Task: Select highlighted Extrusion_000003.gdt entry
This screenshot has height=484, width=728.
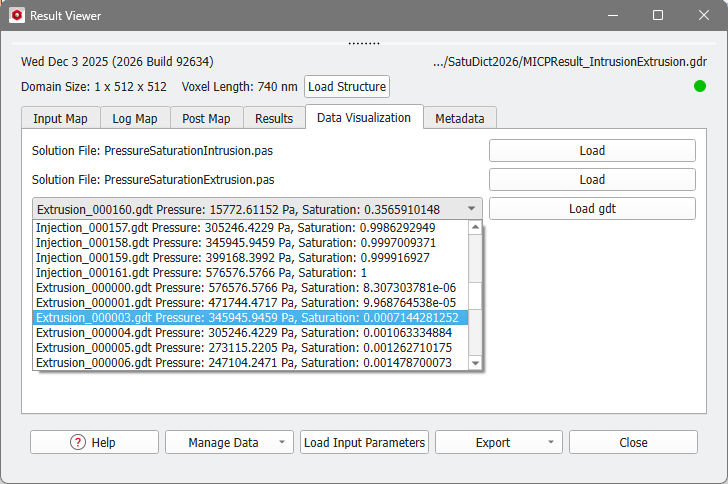Action: click(250, 317)
